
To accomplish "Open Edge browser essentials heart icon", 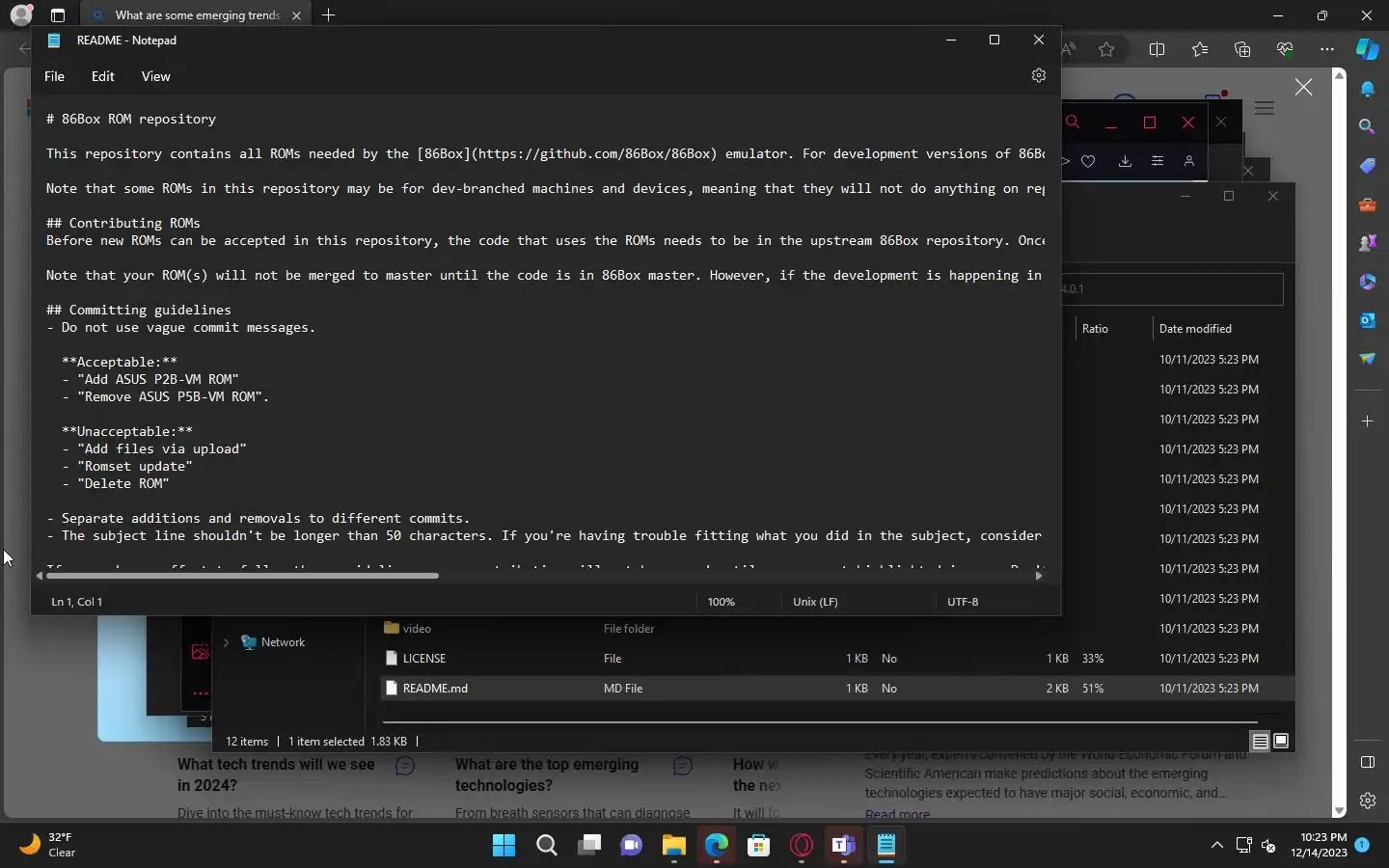I will tap(1285, 49).
